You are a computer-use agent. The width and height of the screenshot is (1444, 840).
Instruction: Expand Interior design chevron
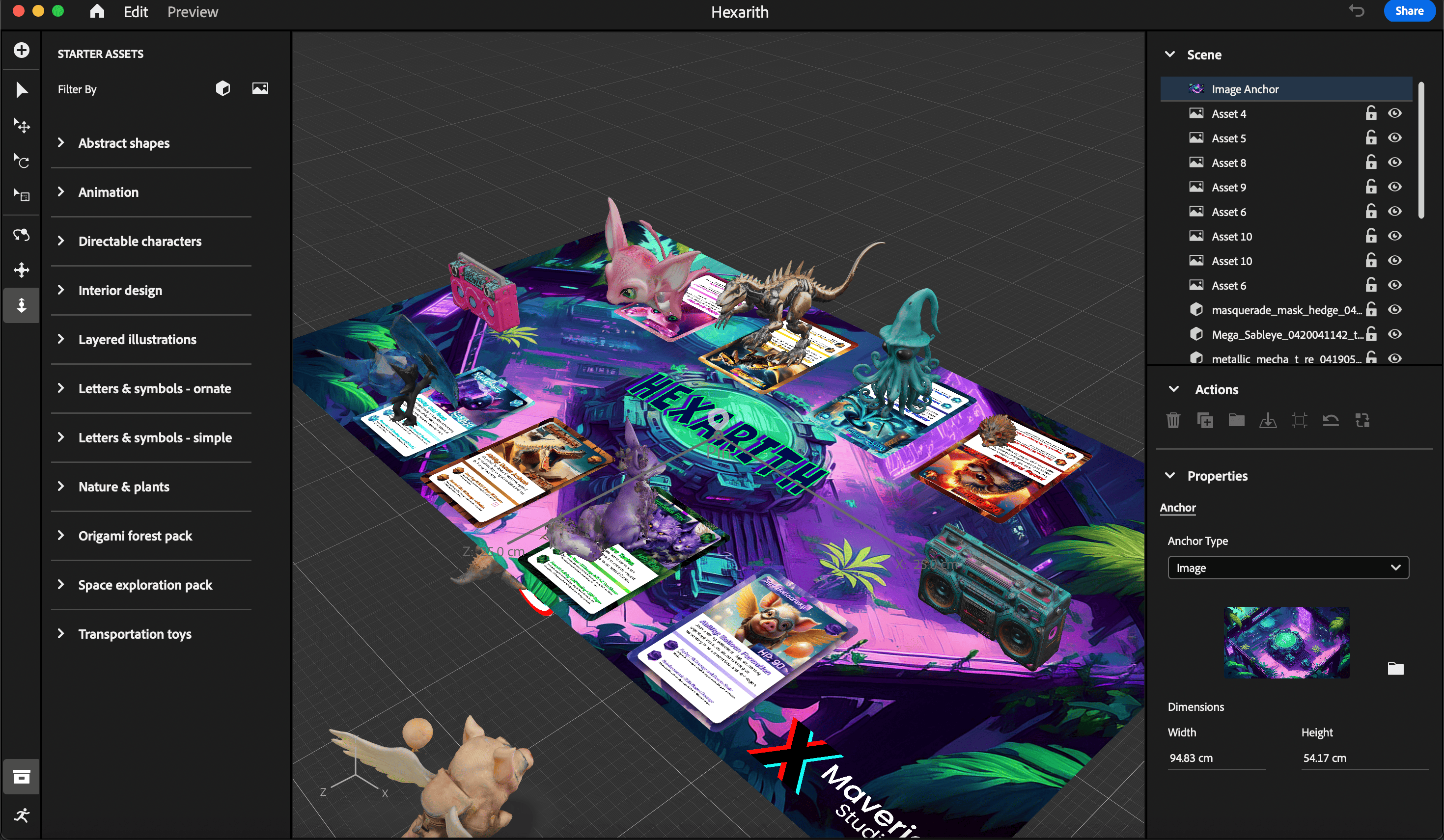click(61, 290)
